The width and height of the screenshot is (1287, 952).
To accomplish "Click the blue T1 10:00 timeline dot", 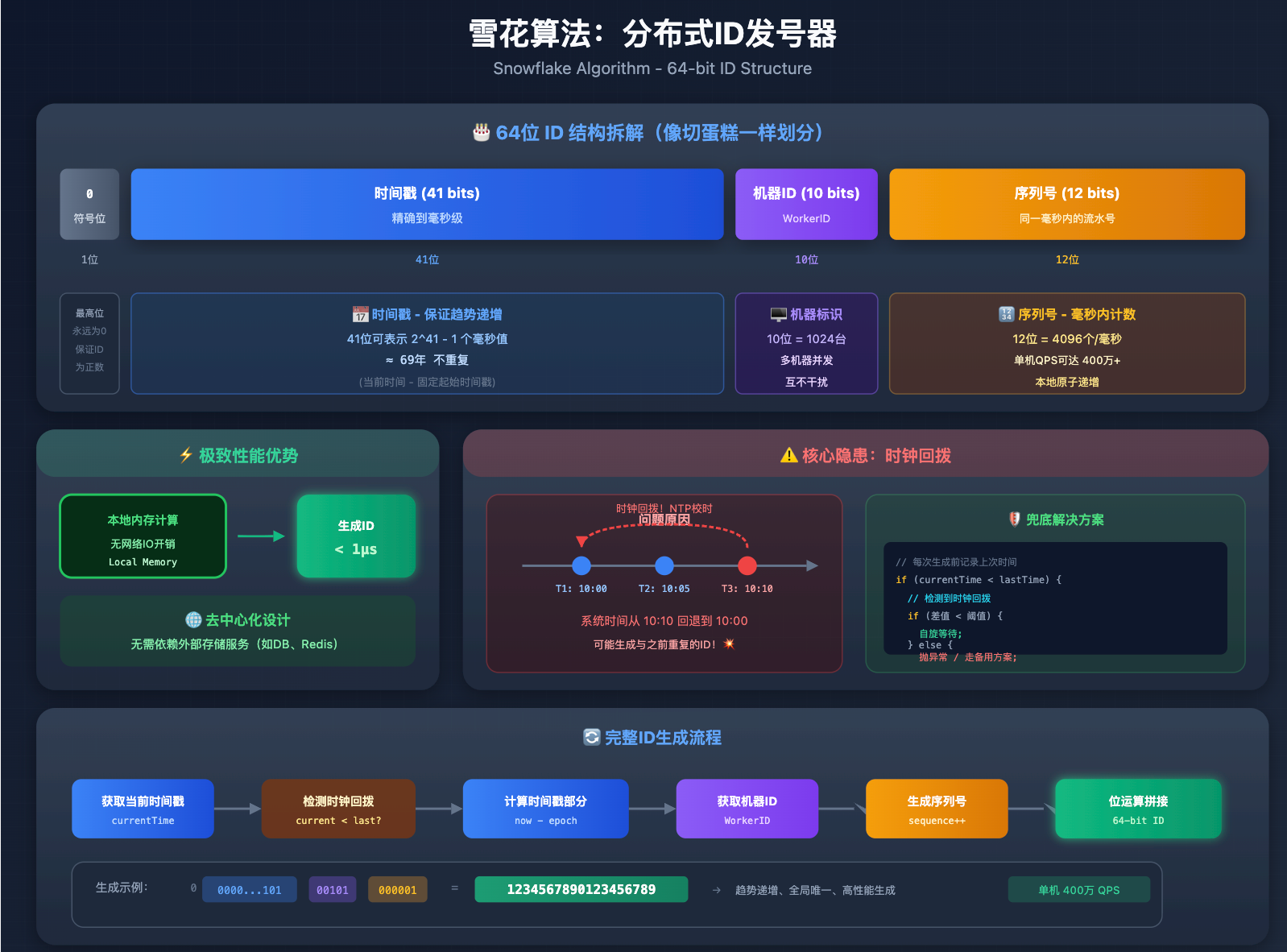I will click(581, 565).
